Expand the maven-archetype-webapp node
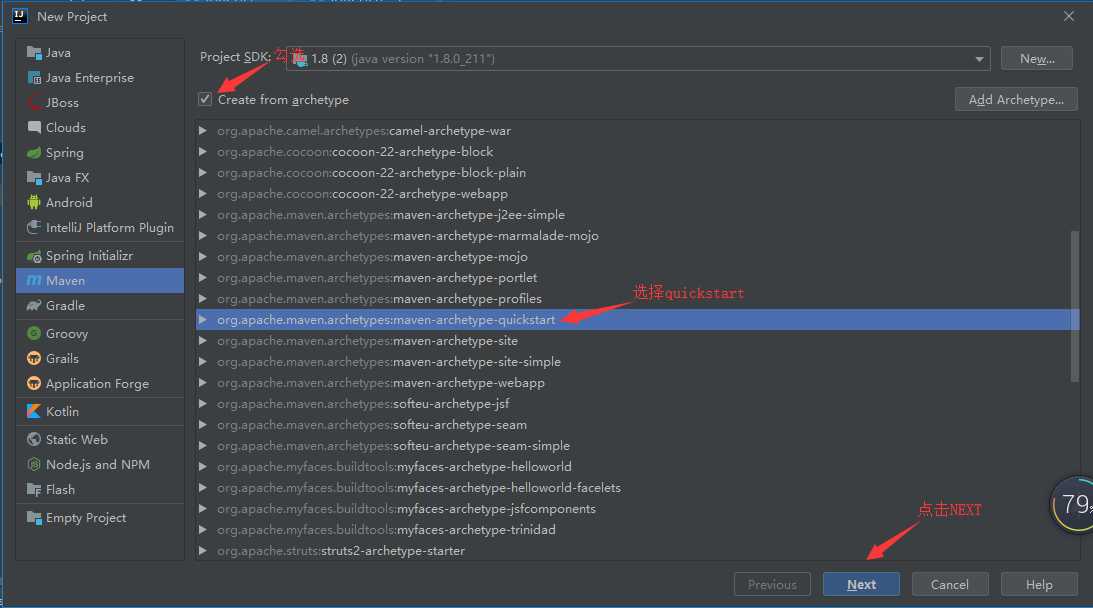 pyautogui.click(x=202, y=383)
